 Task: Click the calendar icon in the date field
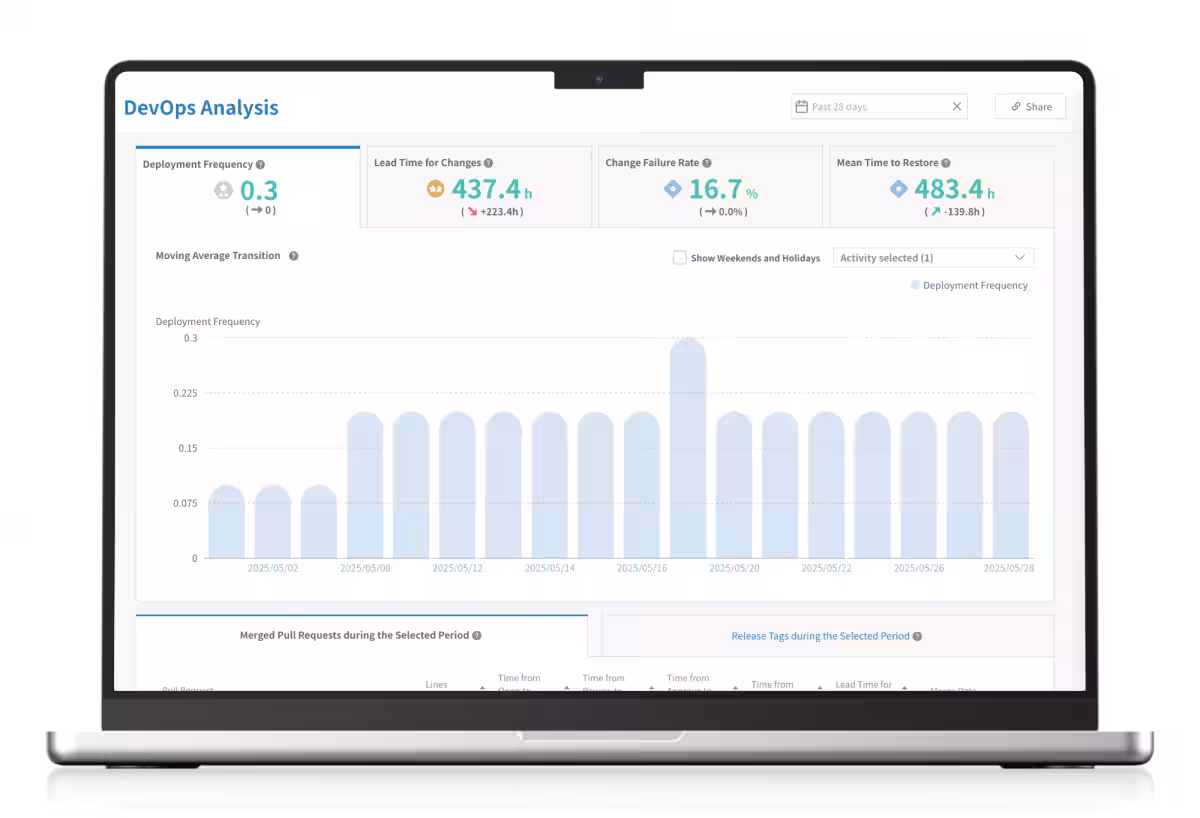click(x=801, y=106)
